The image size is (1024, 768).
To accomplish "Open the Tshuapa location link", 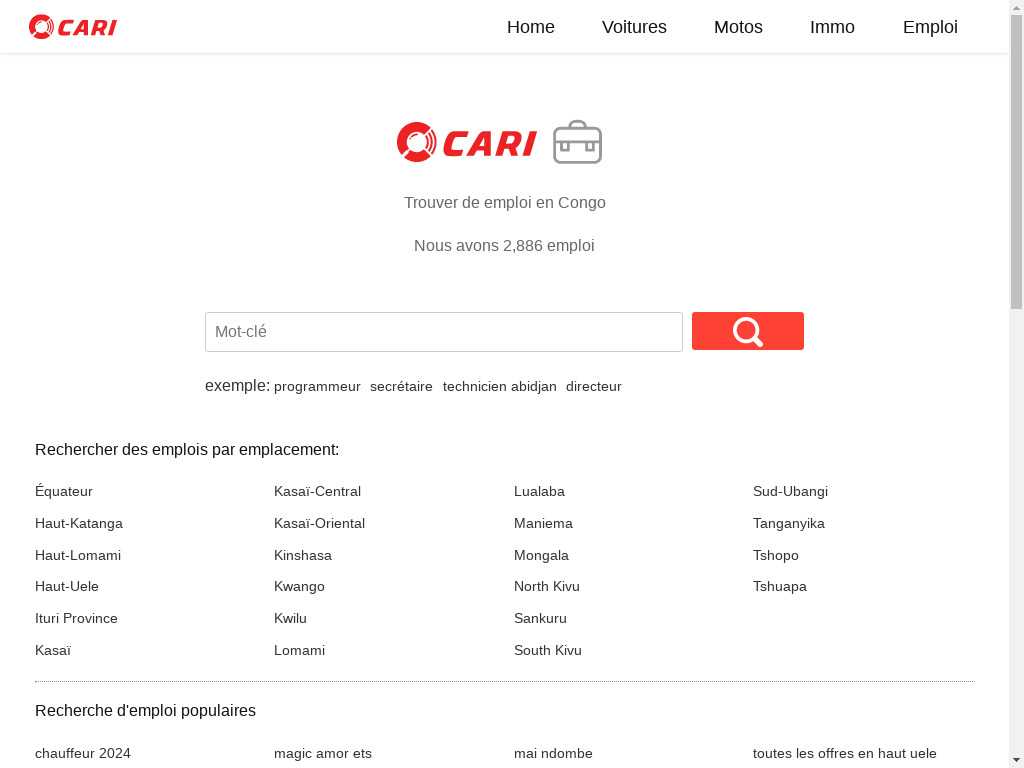I will 780,586.
